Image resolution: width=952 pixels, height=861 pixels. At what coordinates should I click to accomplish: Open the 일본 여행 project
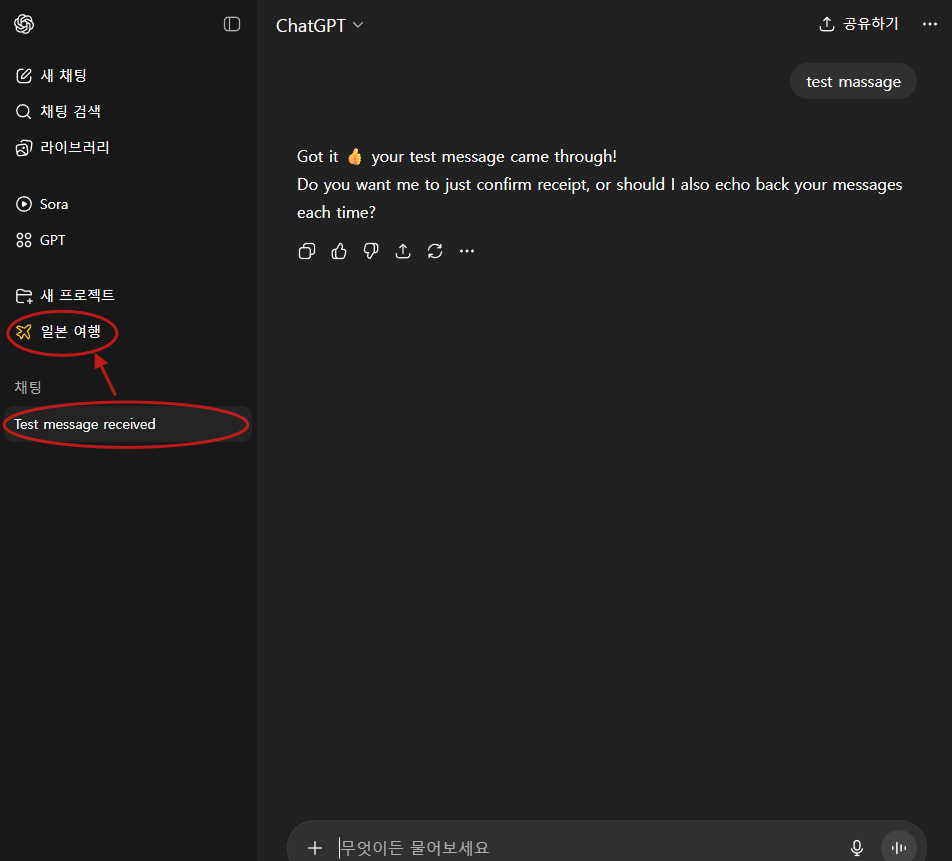tap(70, 332)
